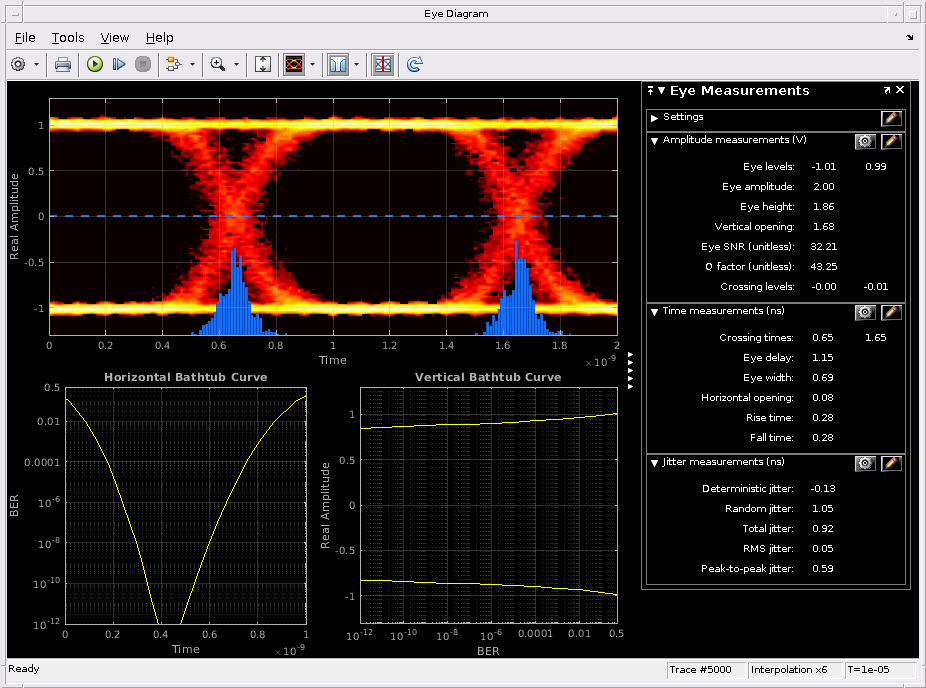Expand the Settings section

click(654, 118)
